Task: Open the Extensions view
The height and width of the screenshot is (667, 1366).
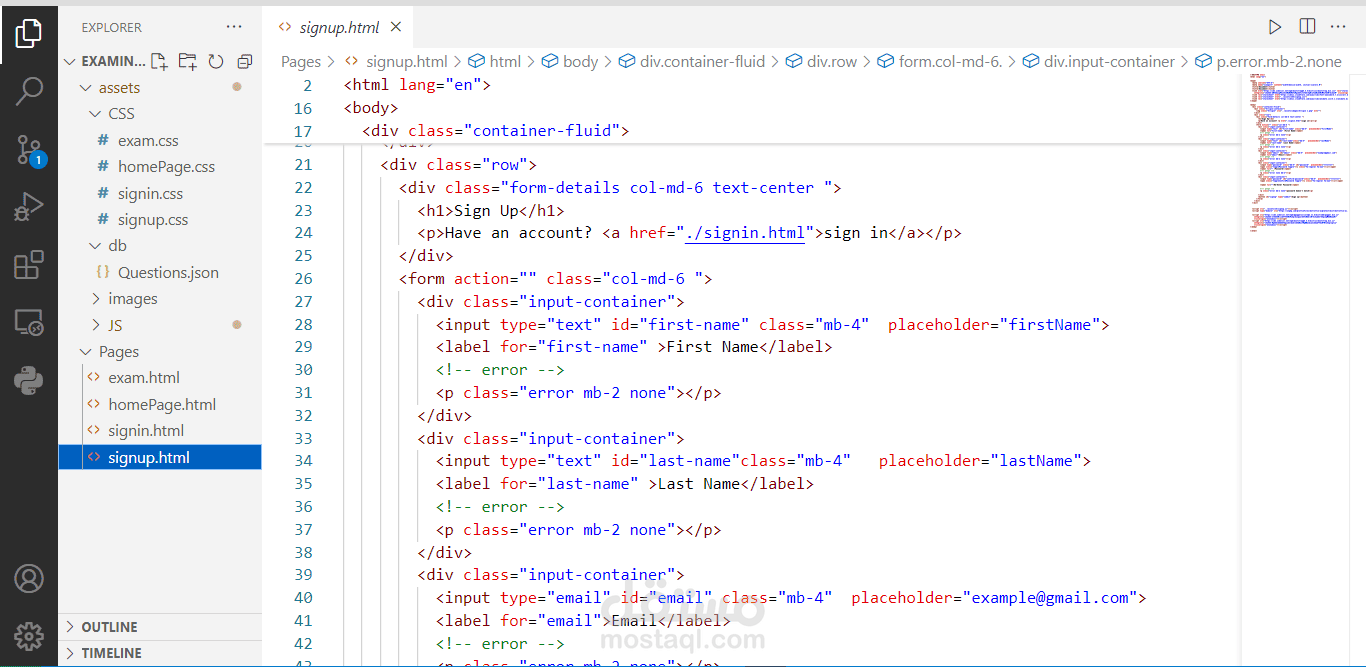Action: 29,265
